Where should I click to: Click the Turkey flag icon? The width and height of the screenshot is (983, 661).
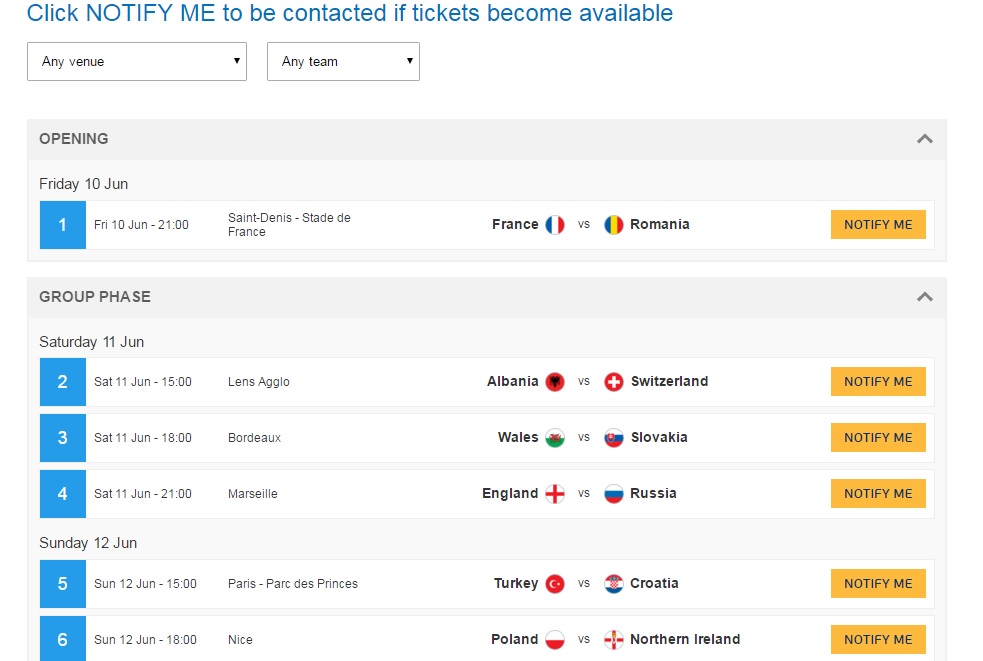pyautogui.click(x=555, y=584)
